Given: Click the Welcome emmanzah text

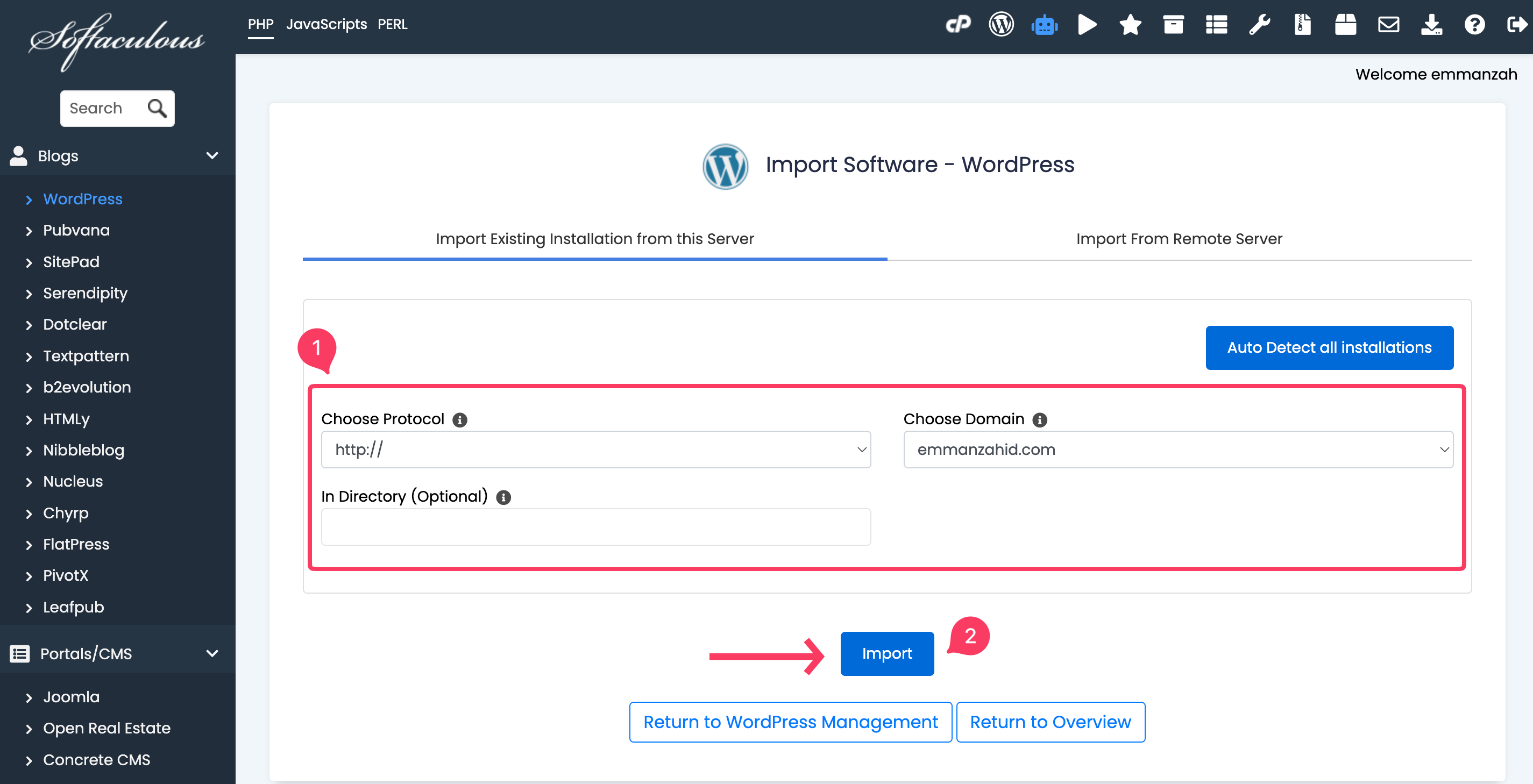Looking at the screenshot, I should point(1436,74).
